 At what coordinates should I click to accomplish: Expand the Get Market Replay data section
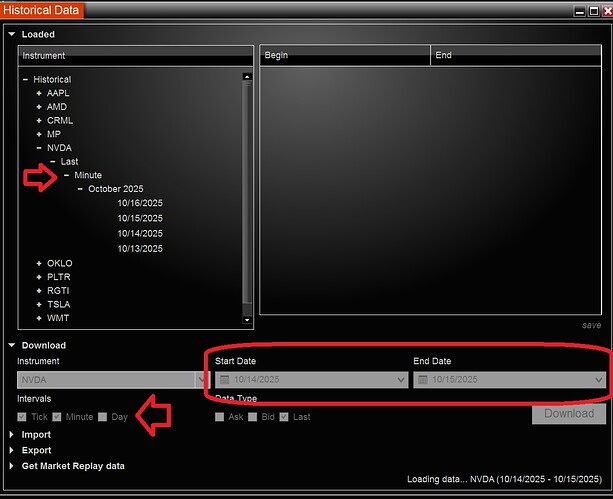[x=12, y=466]
